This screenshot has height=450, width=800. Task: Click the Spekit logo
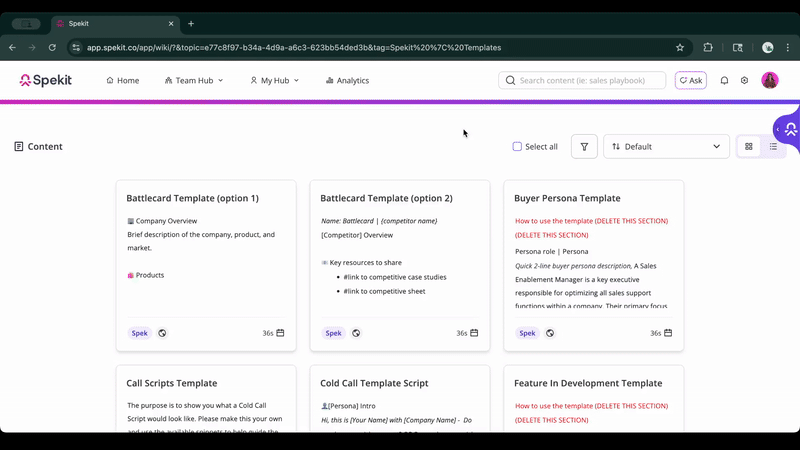pyautogui.click(x=45, y=80)
